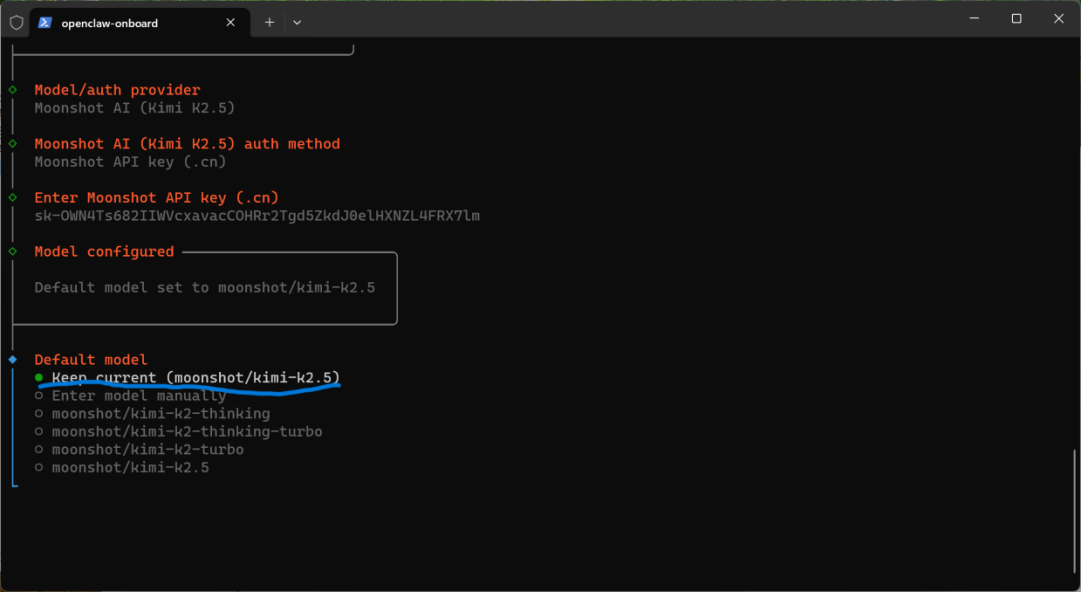Viewport: 1082px width, 592px height.
Task: Expand the new tab profile dropdown chevron
Action: 297,22
